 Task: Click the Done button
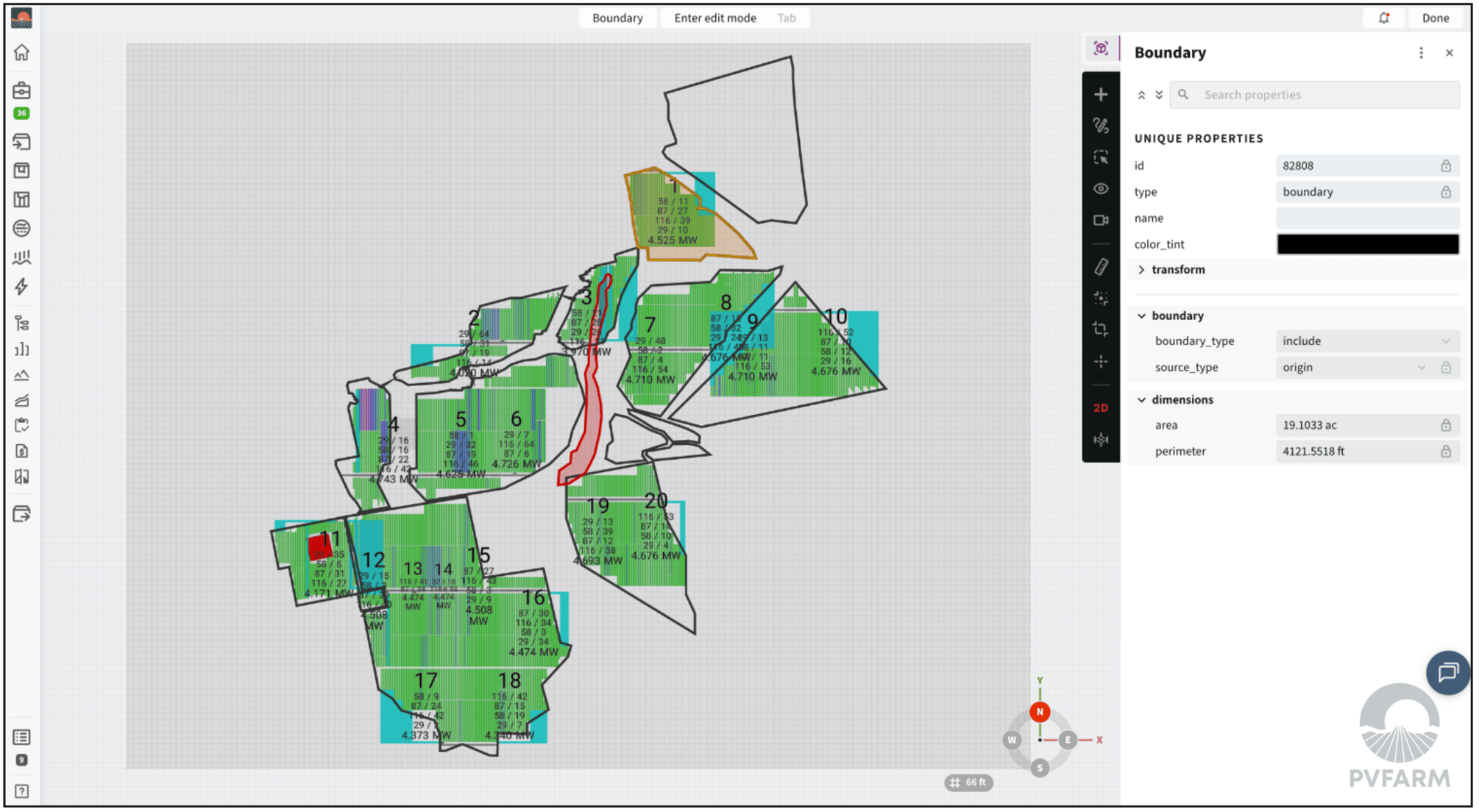tap(1435, 18)
